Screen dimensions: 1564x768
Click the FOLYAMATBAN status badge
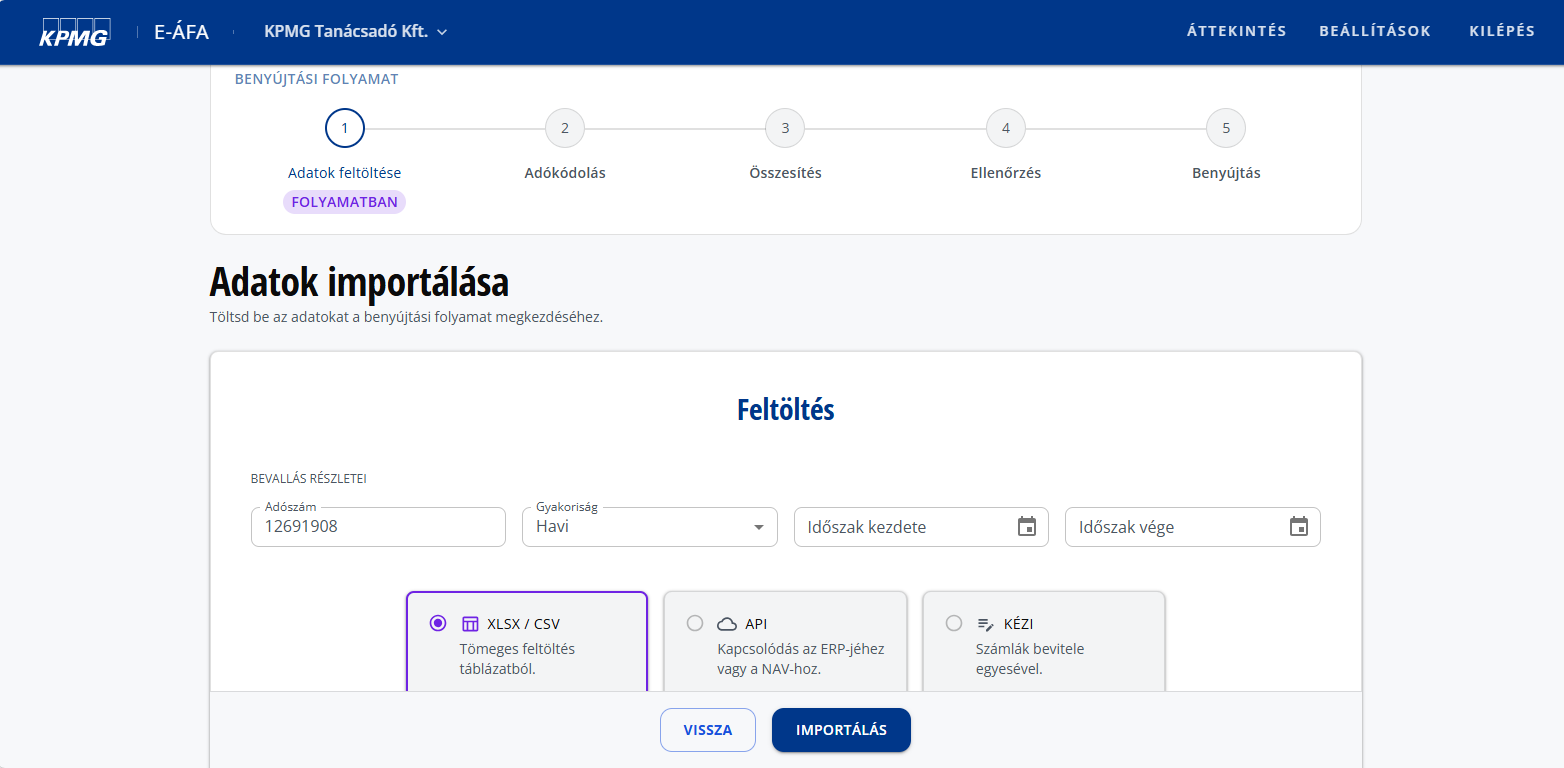coord(345,202)
